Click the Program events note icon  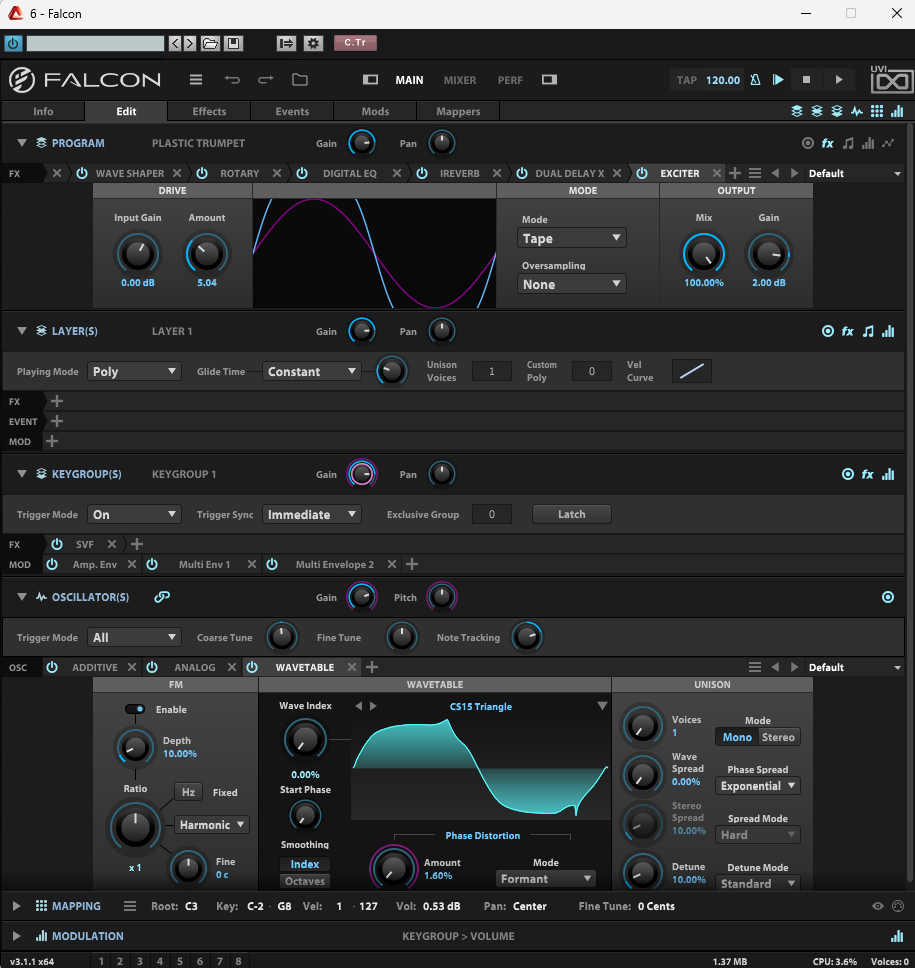[x=848, y=143]
